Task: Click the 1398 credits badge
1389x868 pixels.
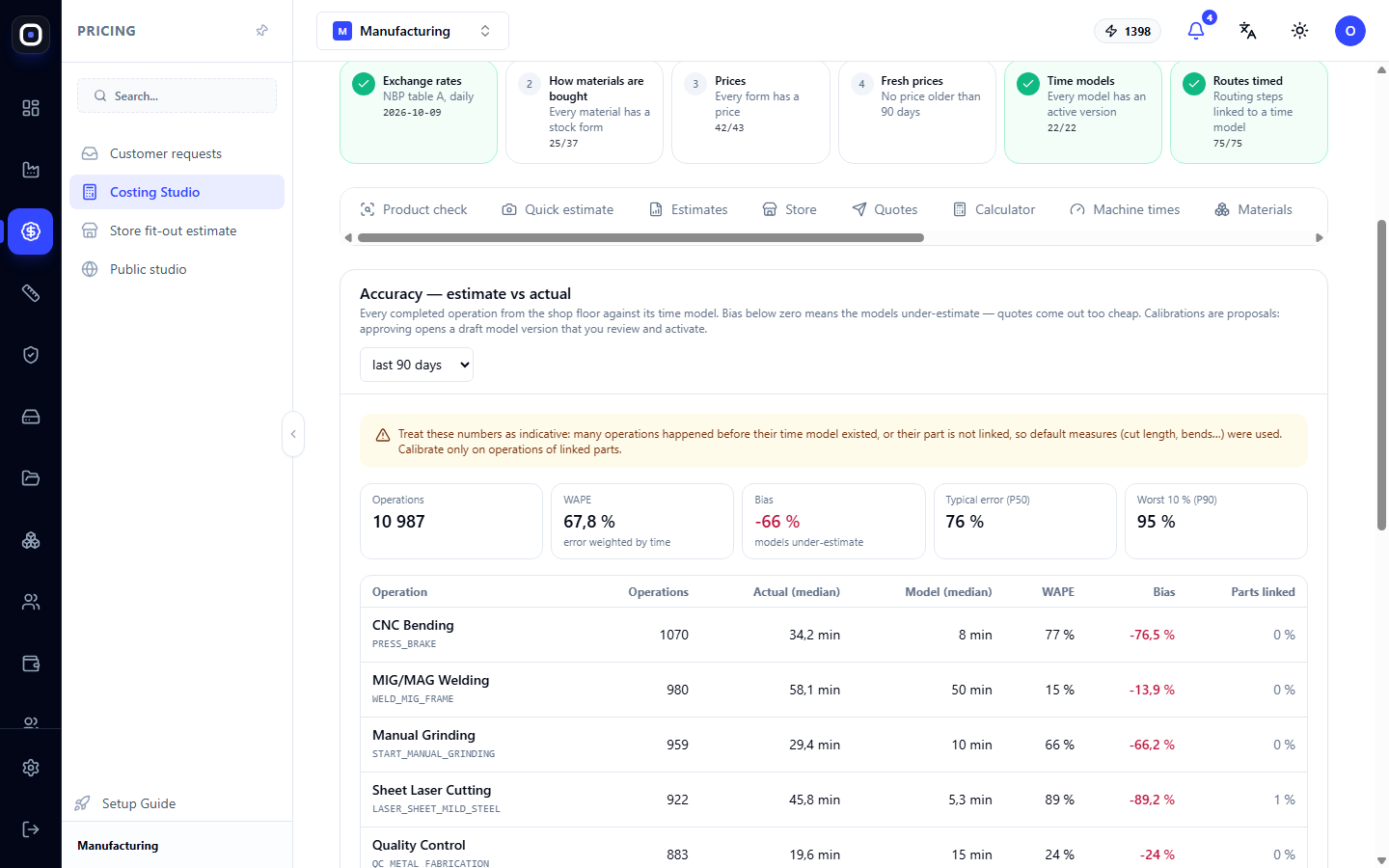Action: (x=1128, y=31)
